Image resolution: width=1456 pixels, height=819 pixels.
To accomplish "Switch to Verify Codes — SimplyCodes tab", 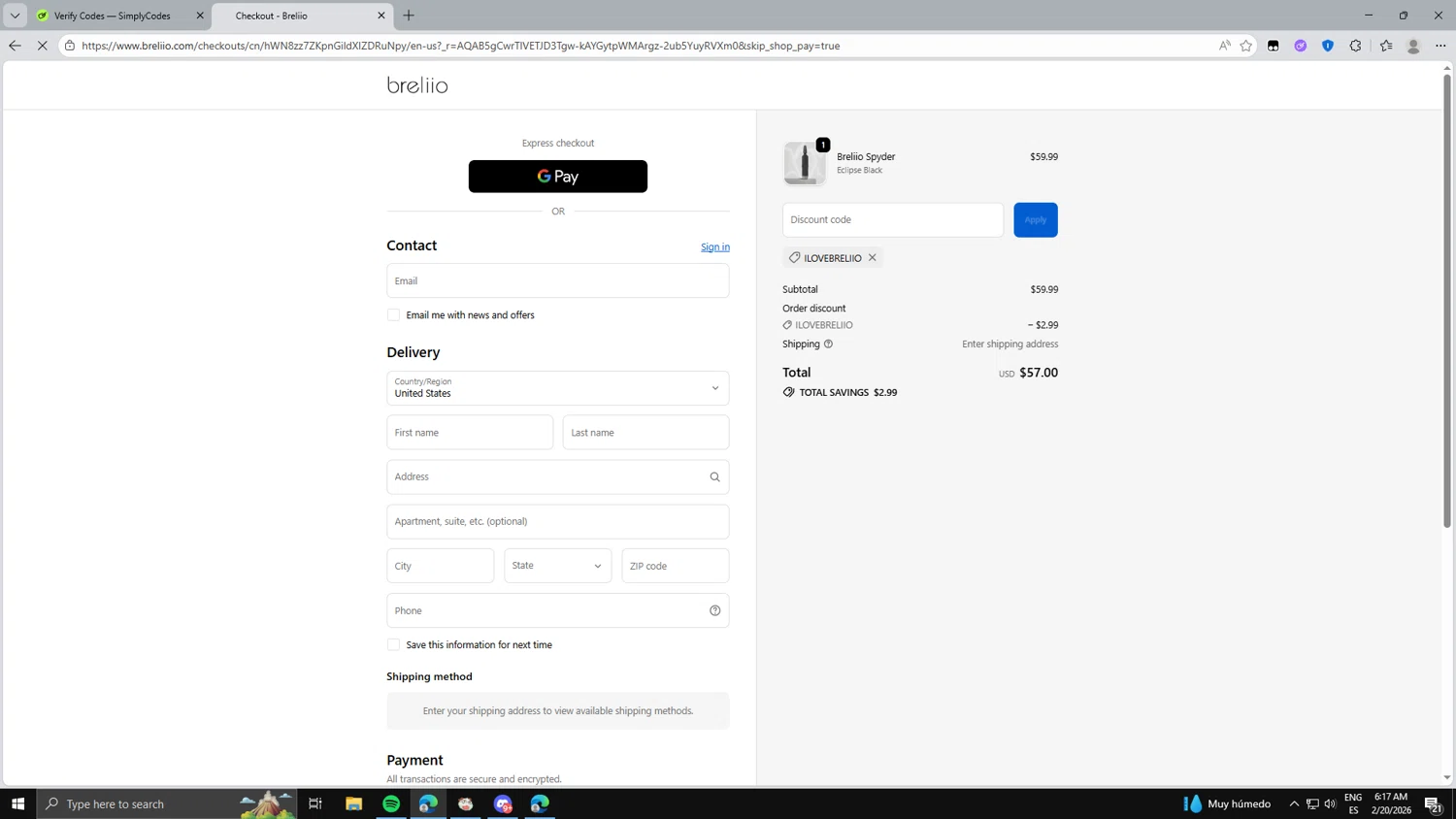I will (118, 16).
